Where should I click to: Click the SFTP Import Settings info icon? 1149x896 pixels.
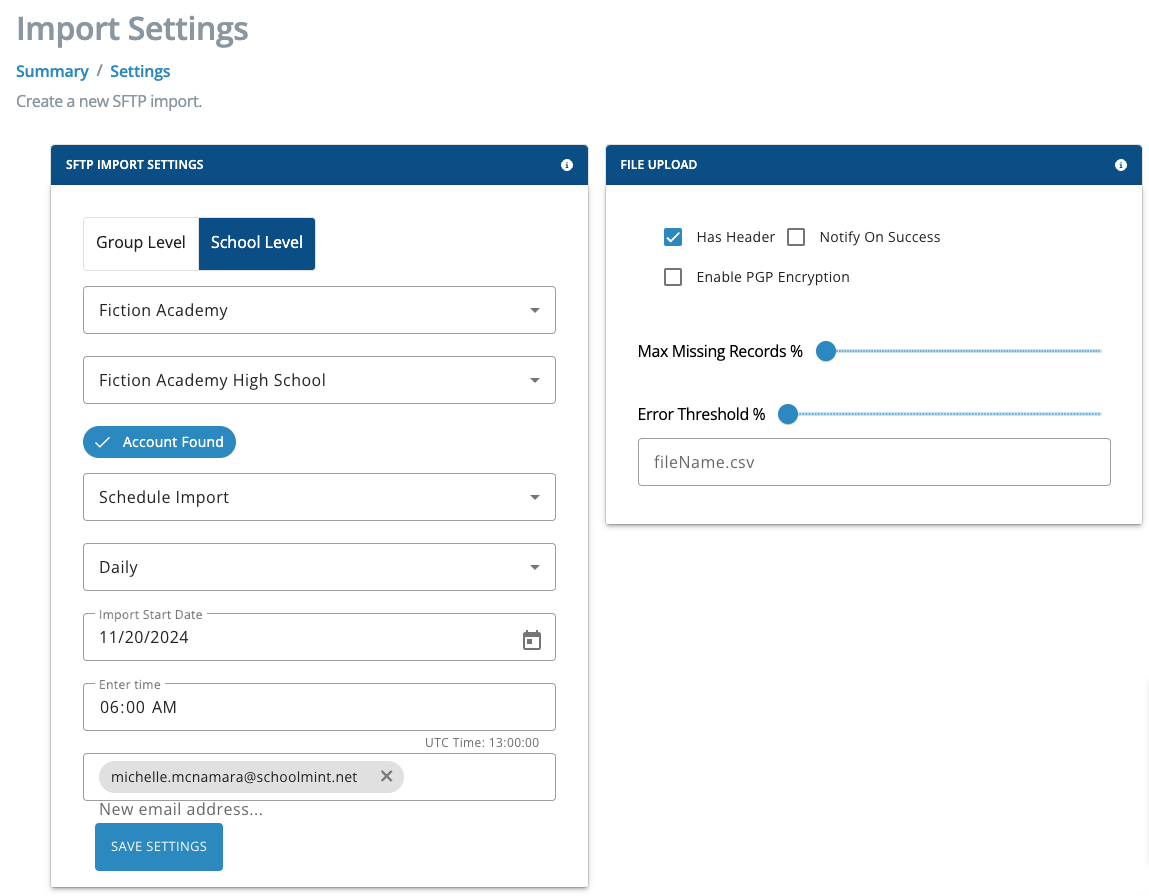tap(566, 165)
